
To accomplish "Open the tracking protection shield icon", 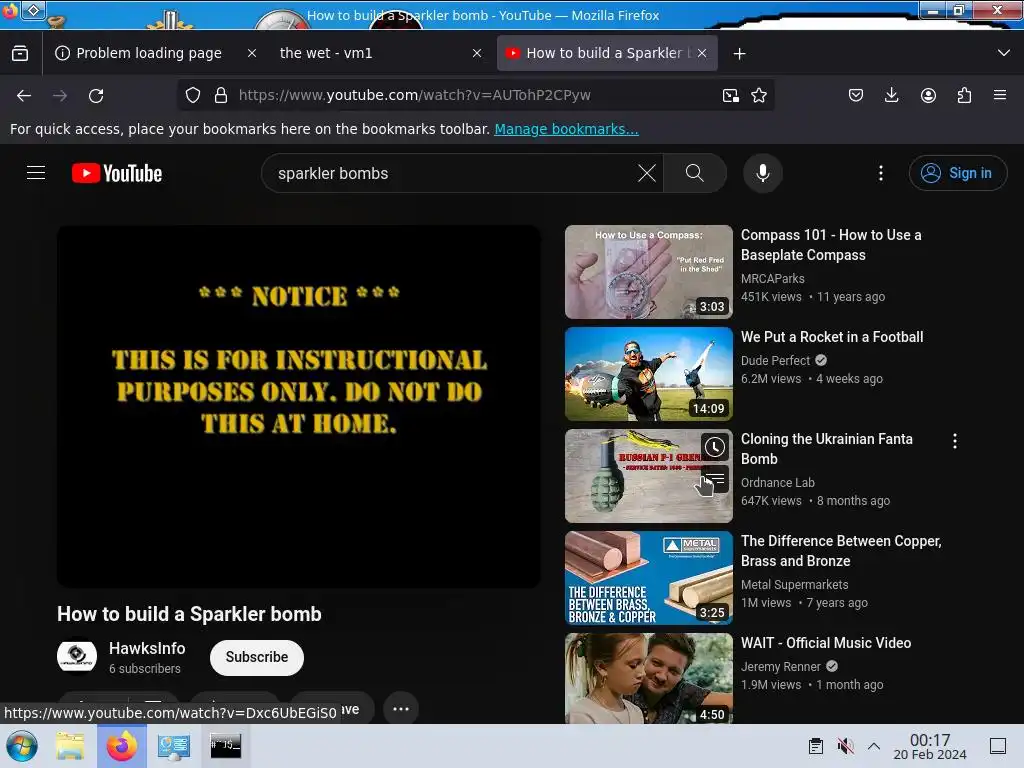I will coord(193,95).
